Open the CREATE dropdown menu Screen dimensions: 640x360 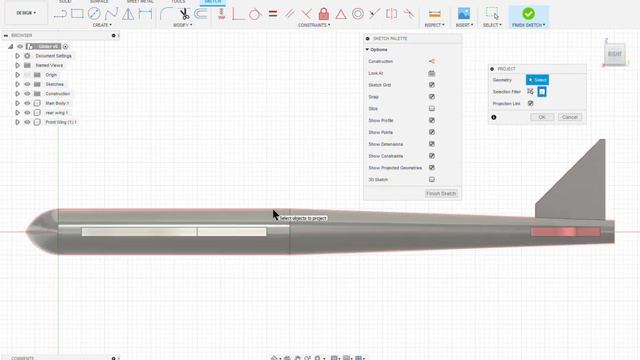click(102, 25)
